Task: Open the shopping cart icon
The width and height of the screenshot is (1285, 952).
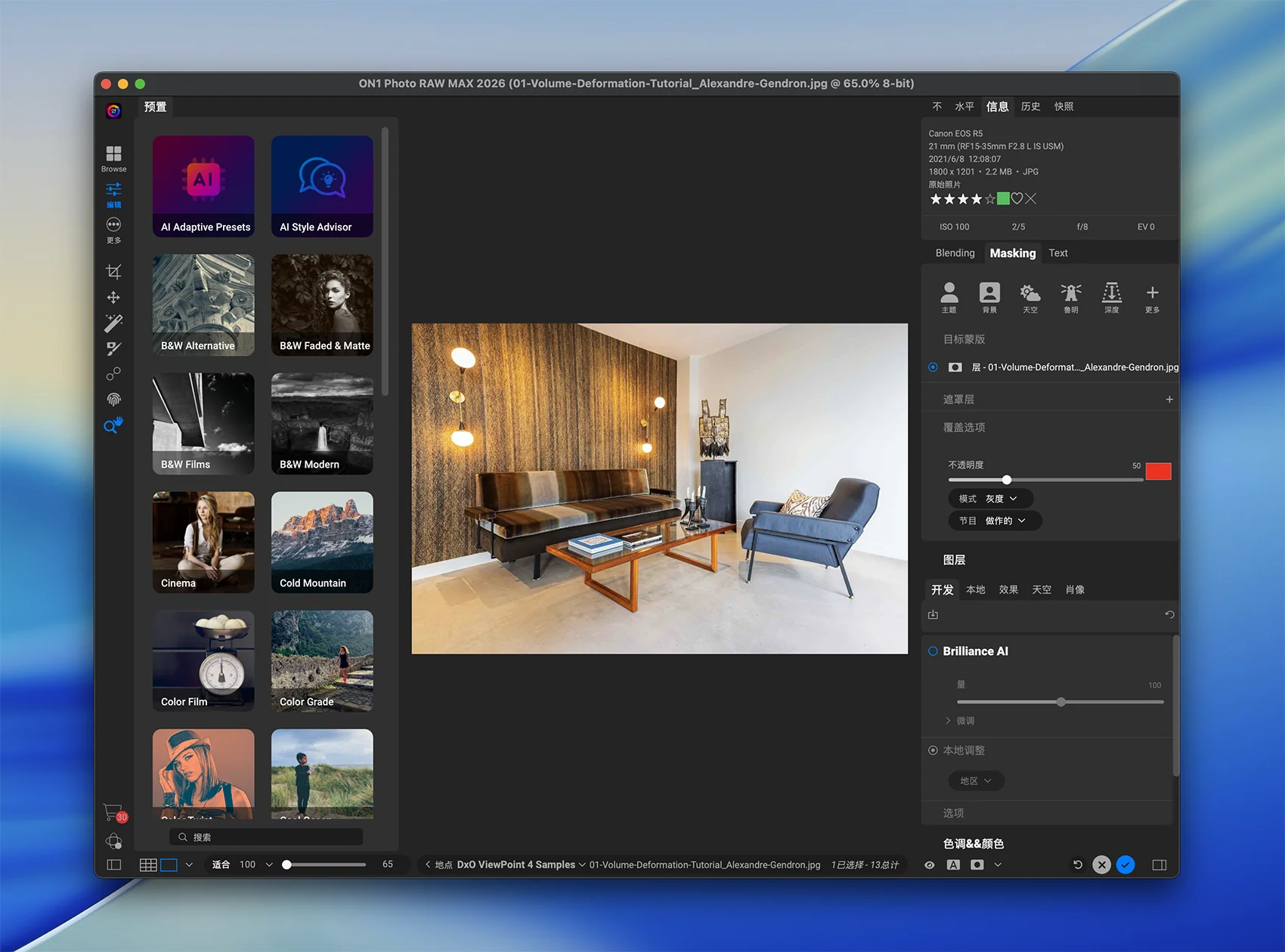Action: pyautogui.click(x=113, y=812)
